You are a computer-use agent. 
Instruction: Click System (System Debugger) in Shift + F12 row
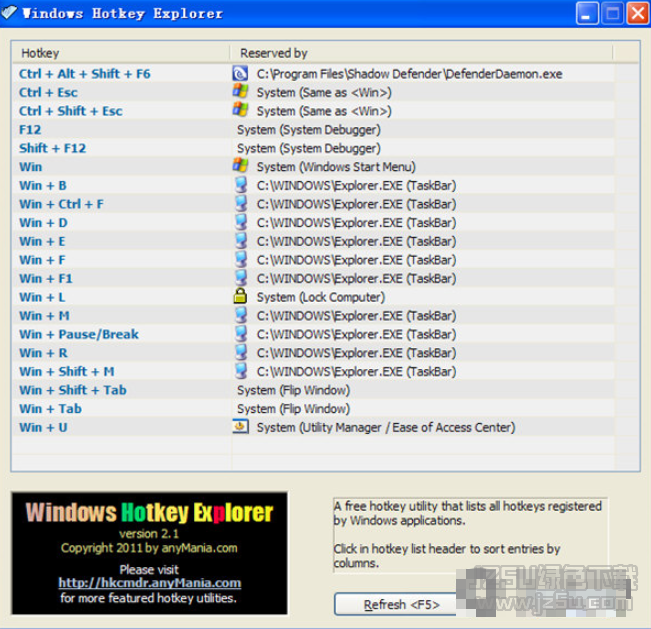click(x=308, y=149)
